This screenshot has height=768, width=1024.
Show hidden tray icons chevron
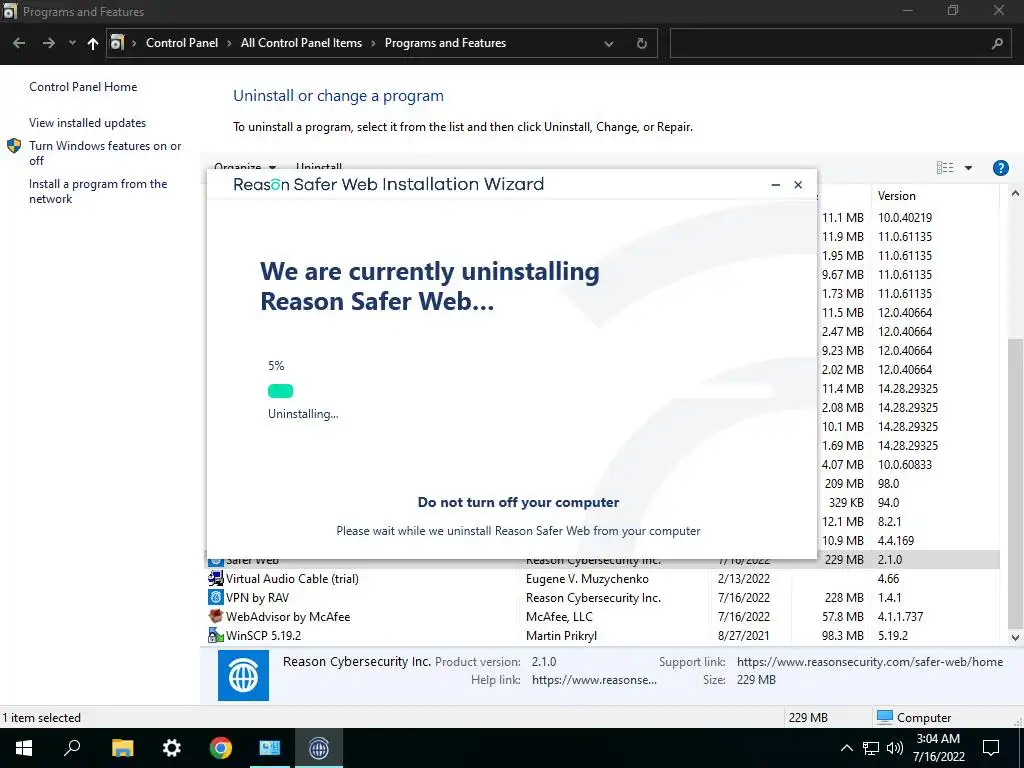pos(846,748)
